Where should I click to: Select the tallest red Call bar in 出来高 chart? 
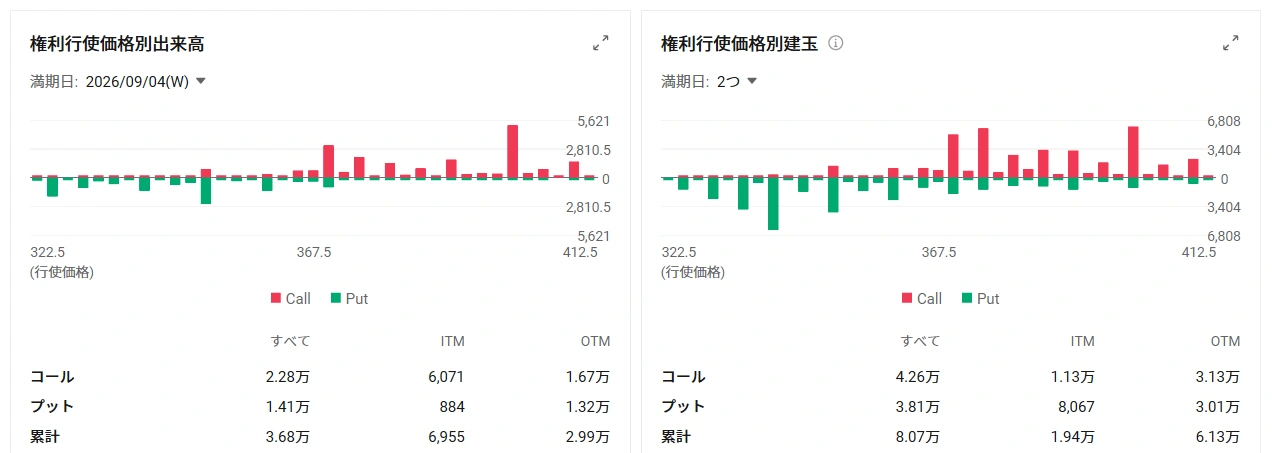[x=513, y=152]
